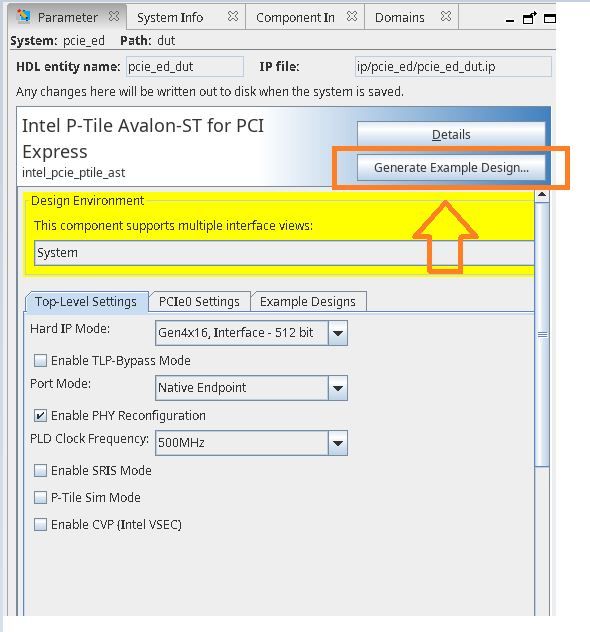Click the Hard IP Mode label
This screenshot has height=632, width=590.
[70, 328]
